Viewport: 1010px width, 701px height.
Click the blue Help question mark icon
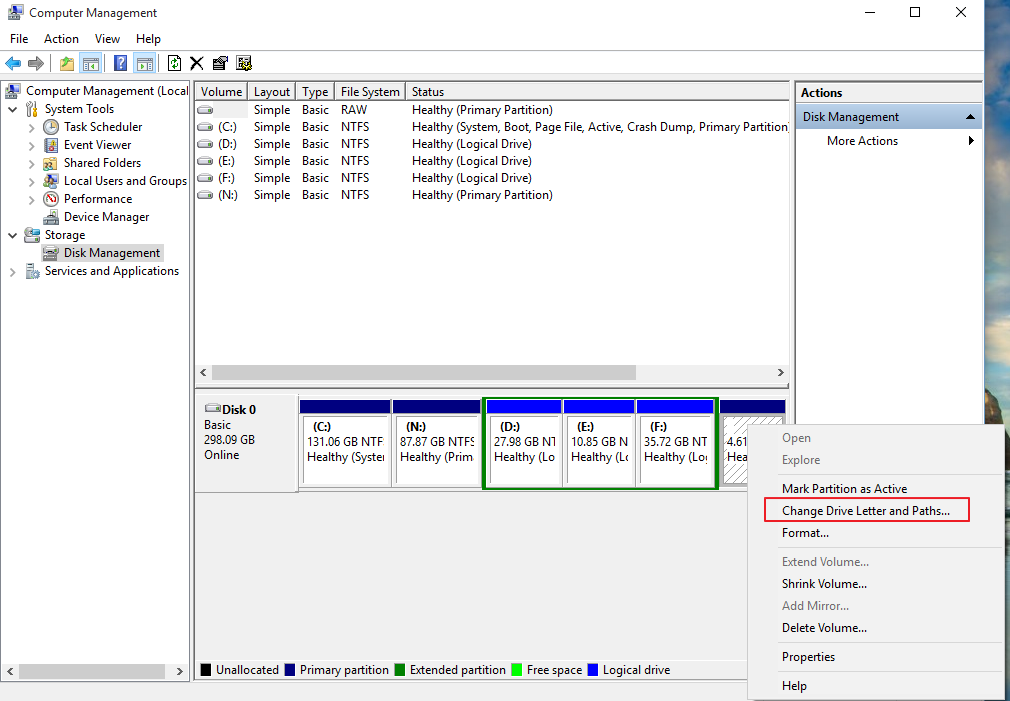(120, 63)
